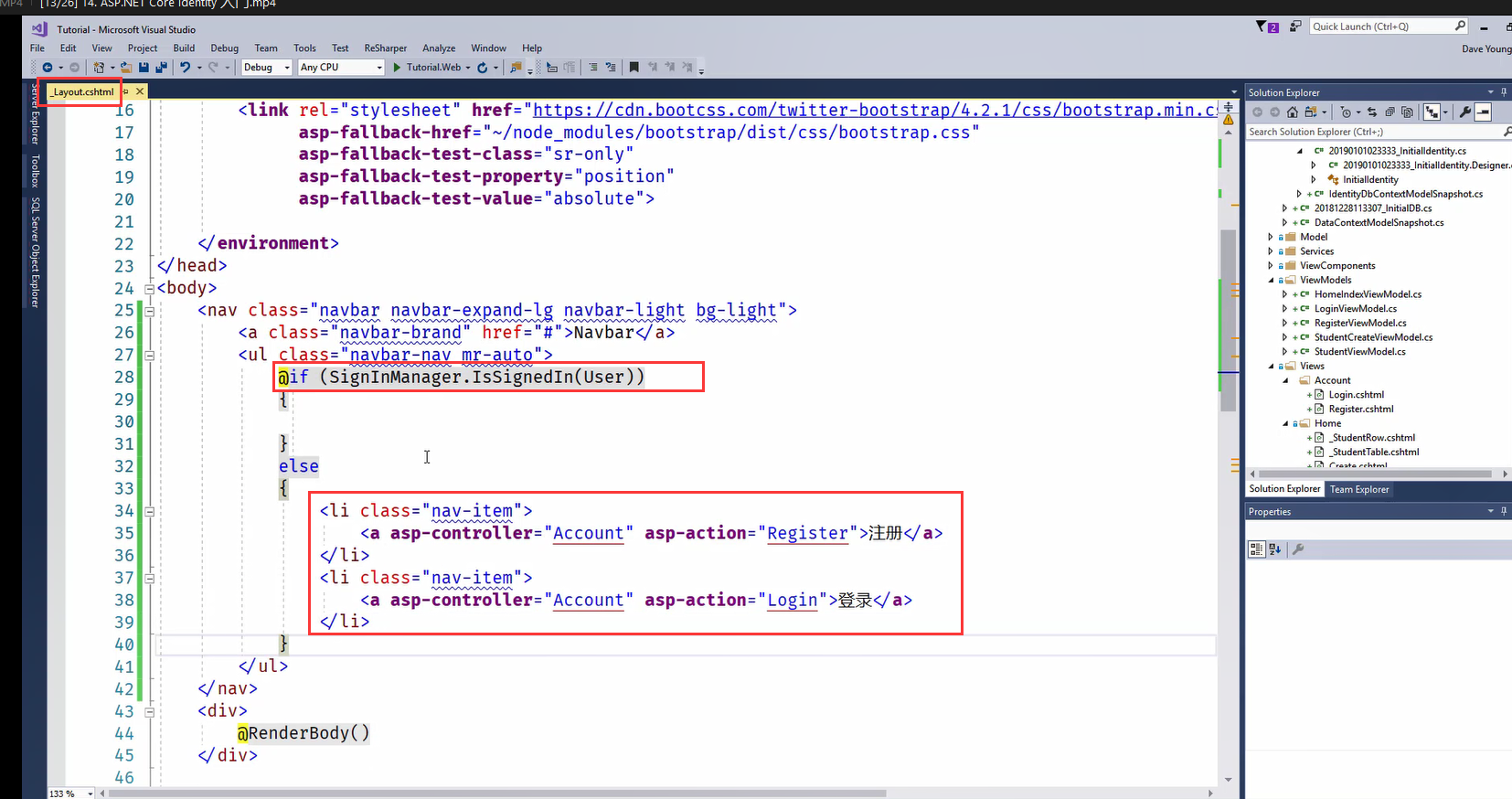Click Save All icon in toolbar
The image size is (1512, 799).
point(162,67)
